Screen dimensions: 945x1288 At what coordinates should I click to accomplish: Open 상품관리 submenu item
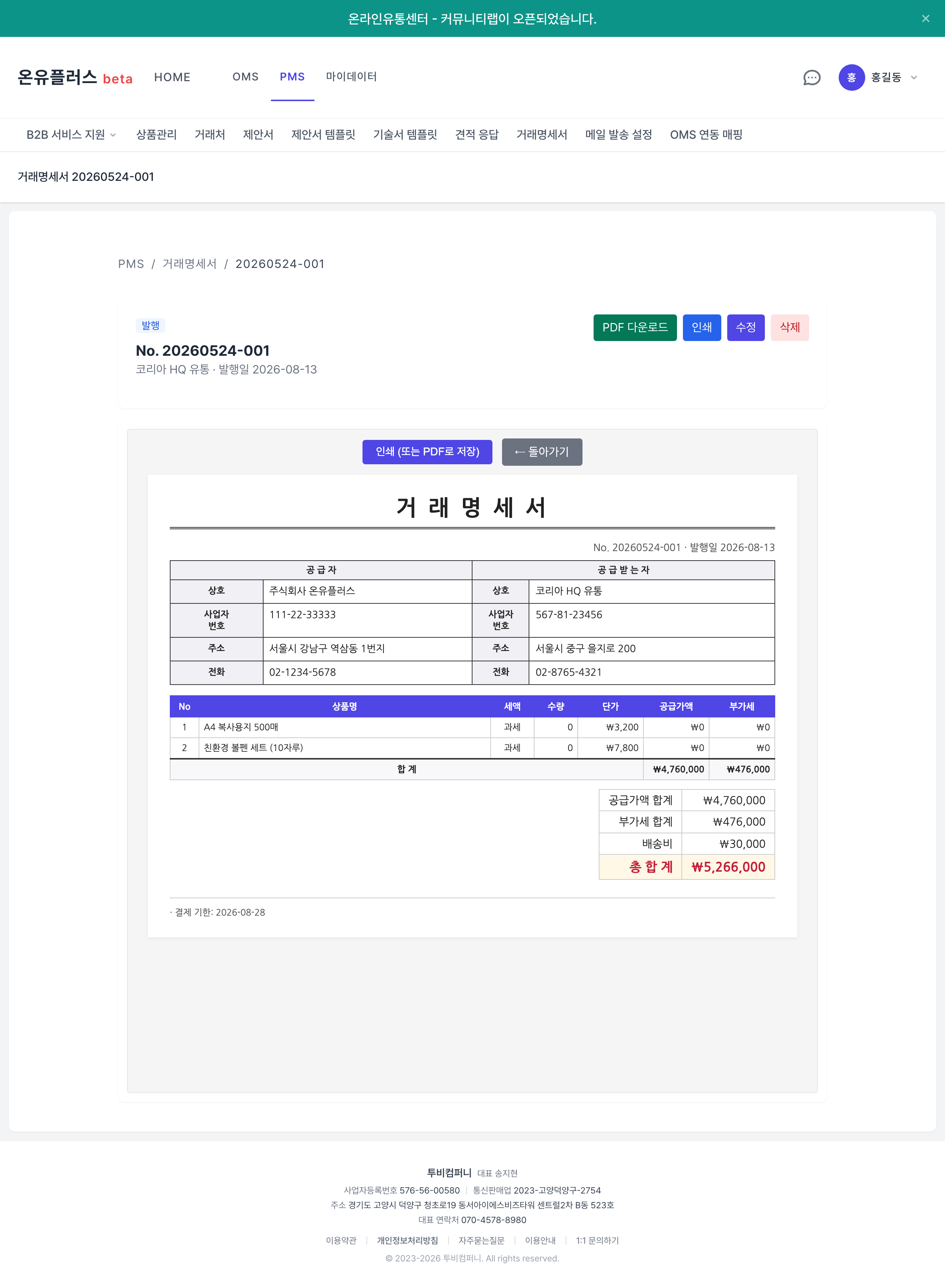point(156,134)
